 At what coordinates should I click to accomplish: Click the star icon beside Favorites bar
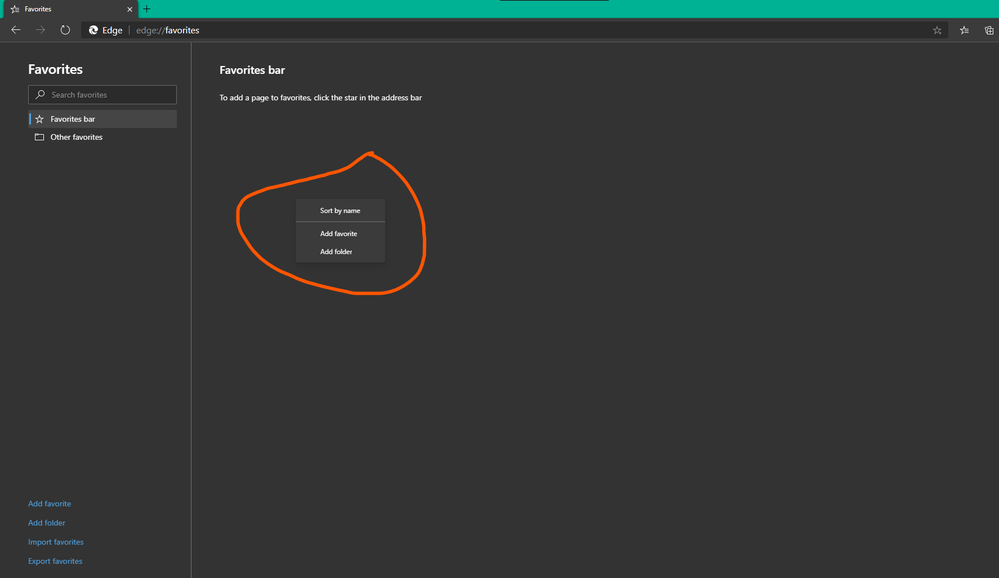click(38, 118)
